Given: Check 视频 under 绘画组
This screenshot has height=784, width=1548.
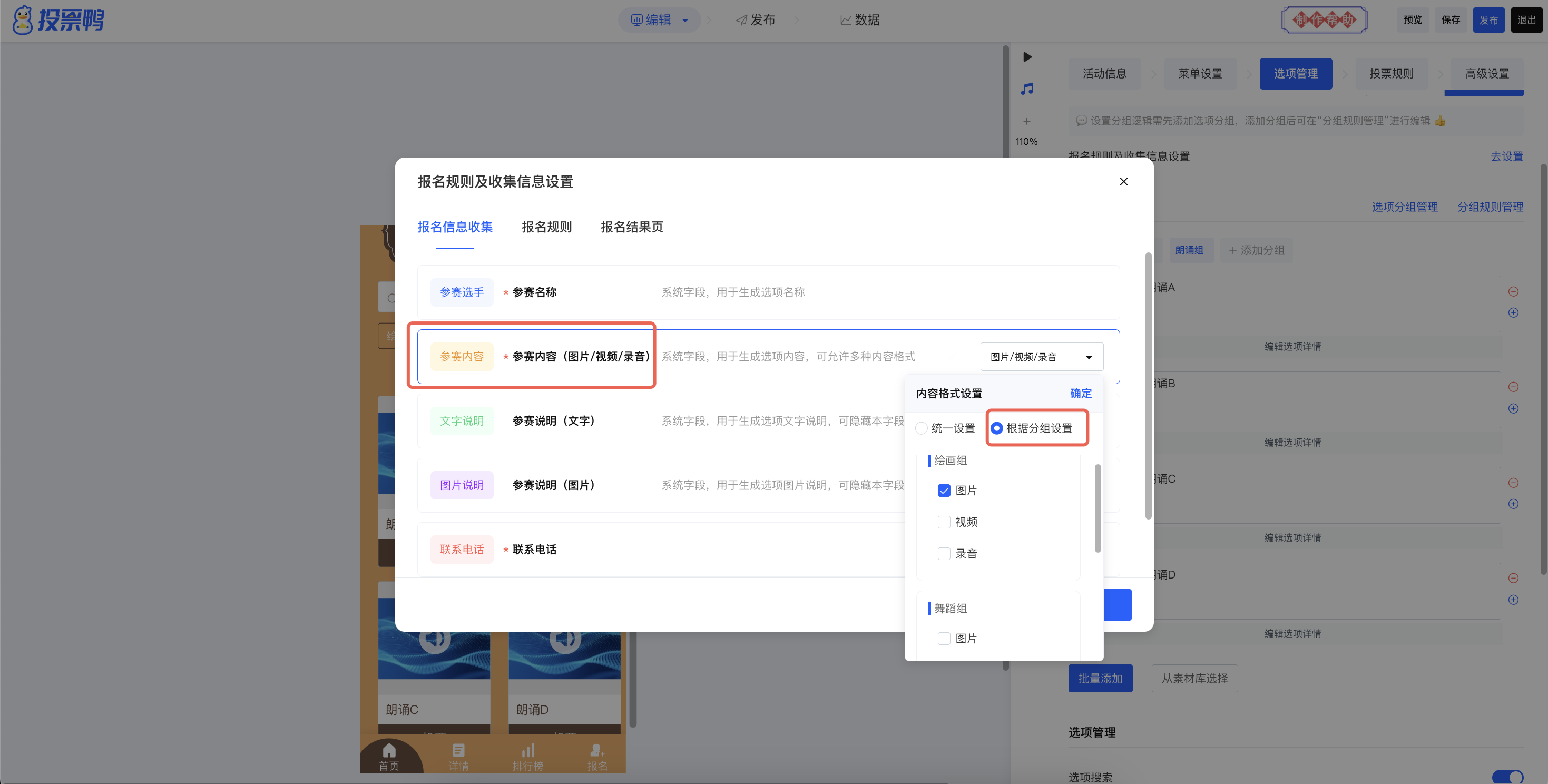Looking at the screenshot, I should [x=944, y=522].
